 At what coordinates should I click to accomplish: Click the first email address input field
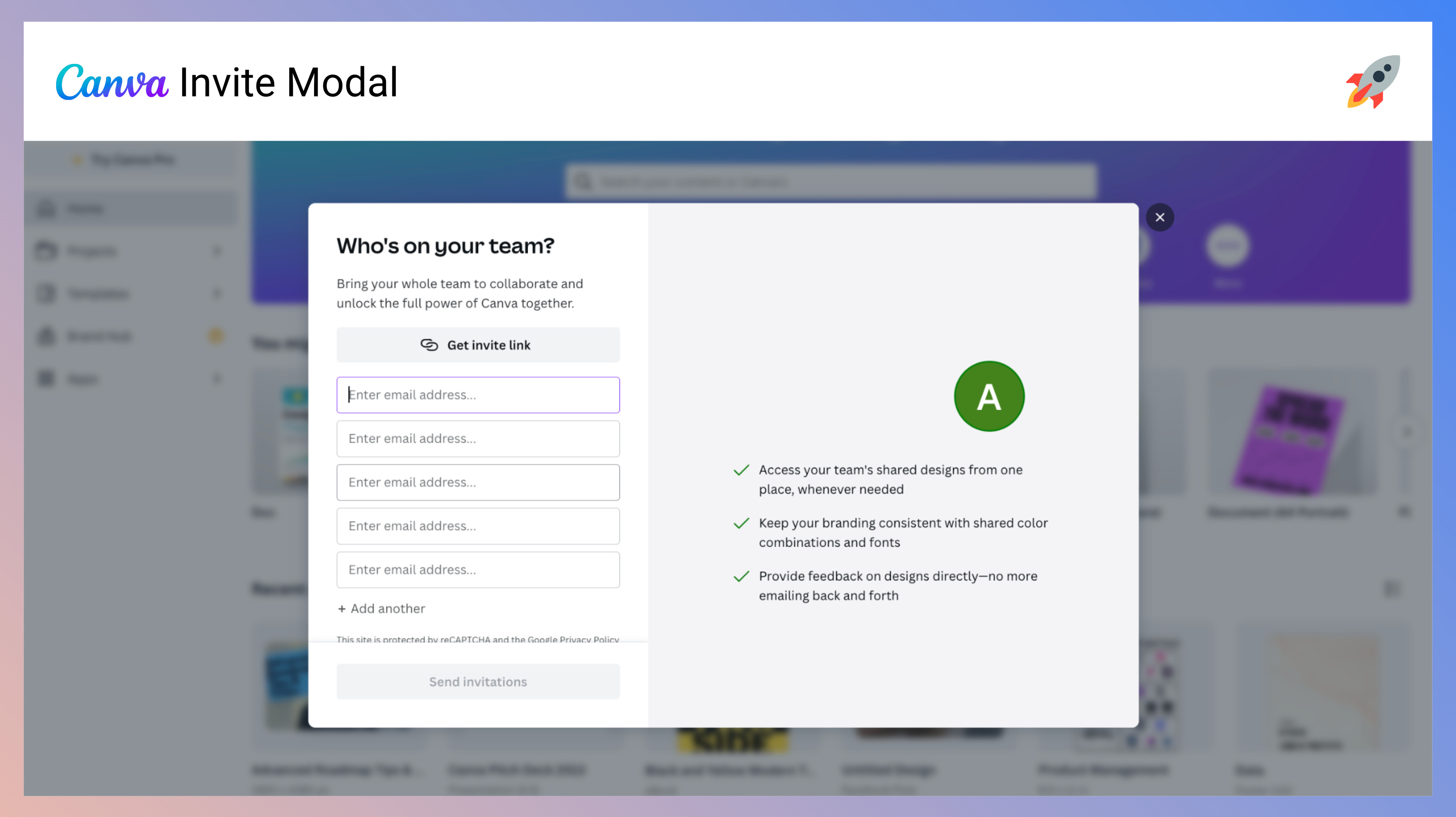click(x=478, y=394)
